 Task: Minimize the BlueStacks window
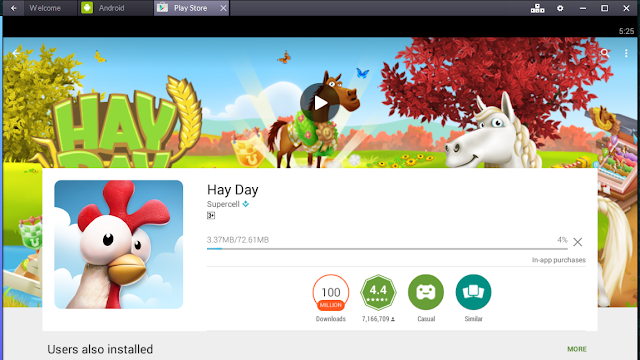click(x=583, y=8)
